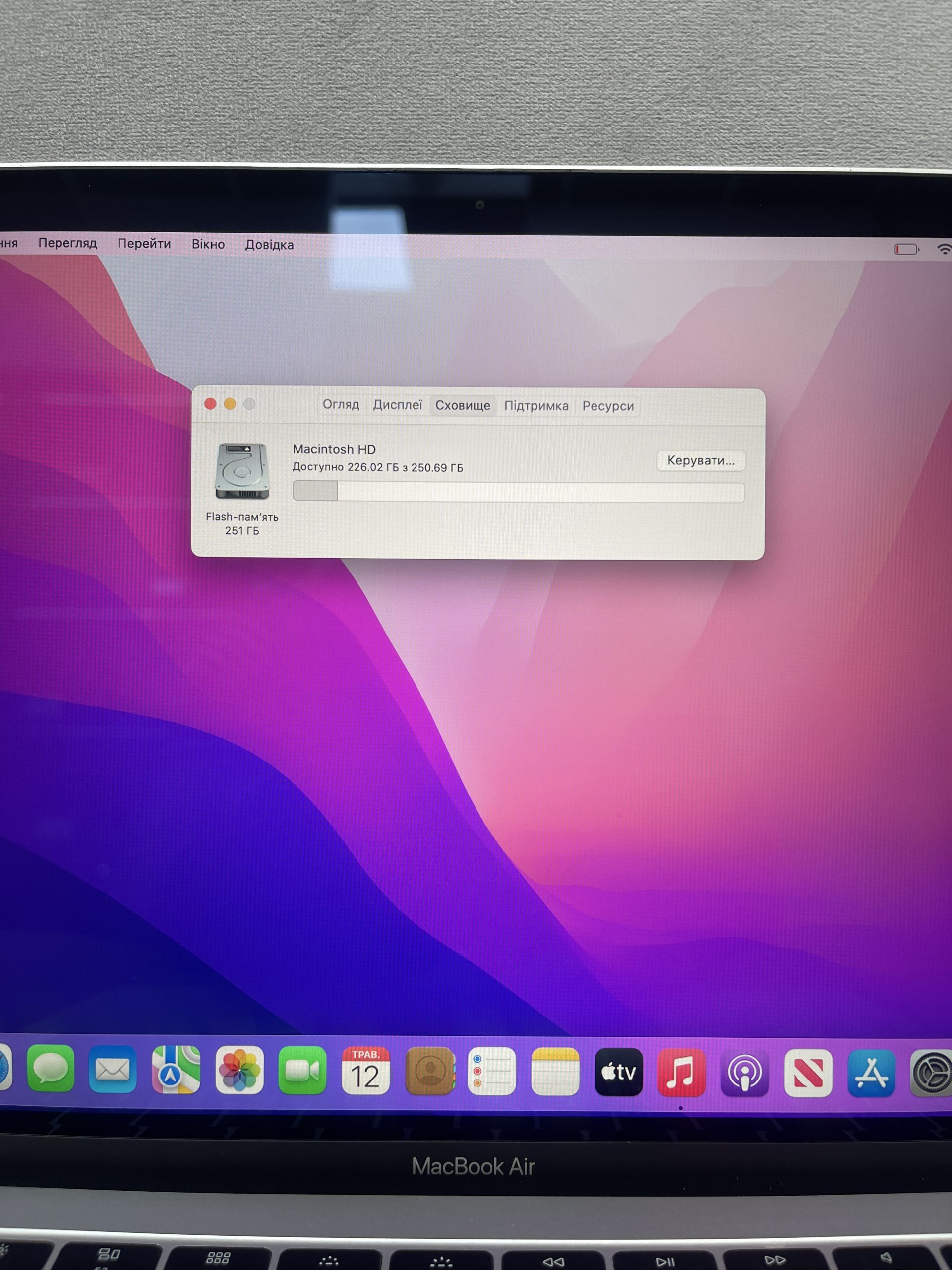
Task: Open the Music app in the Dock
Action: (681, 1073)
